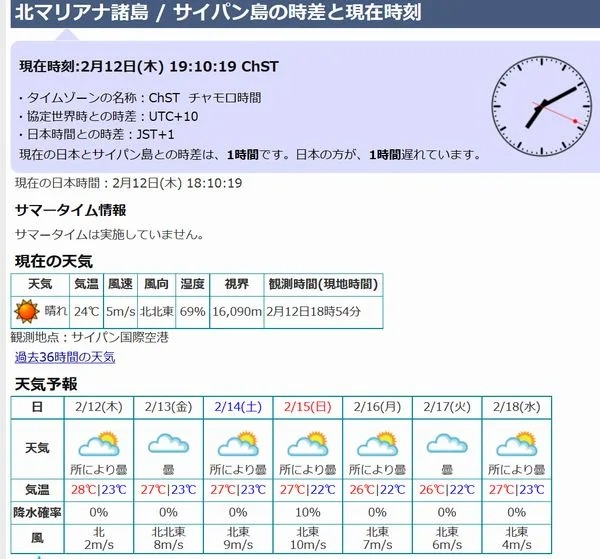
Task: Click the 28℃|23℃ temperature cell for 2/12
Action: coord(98,490)
